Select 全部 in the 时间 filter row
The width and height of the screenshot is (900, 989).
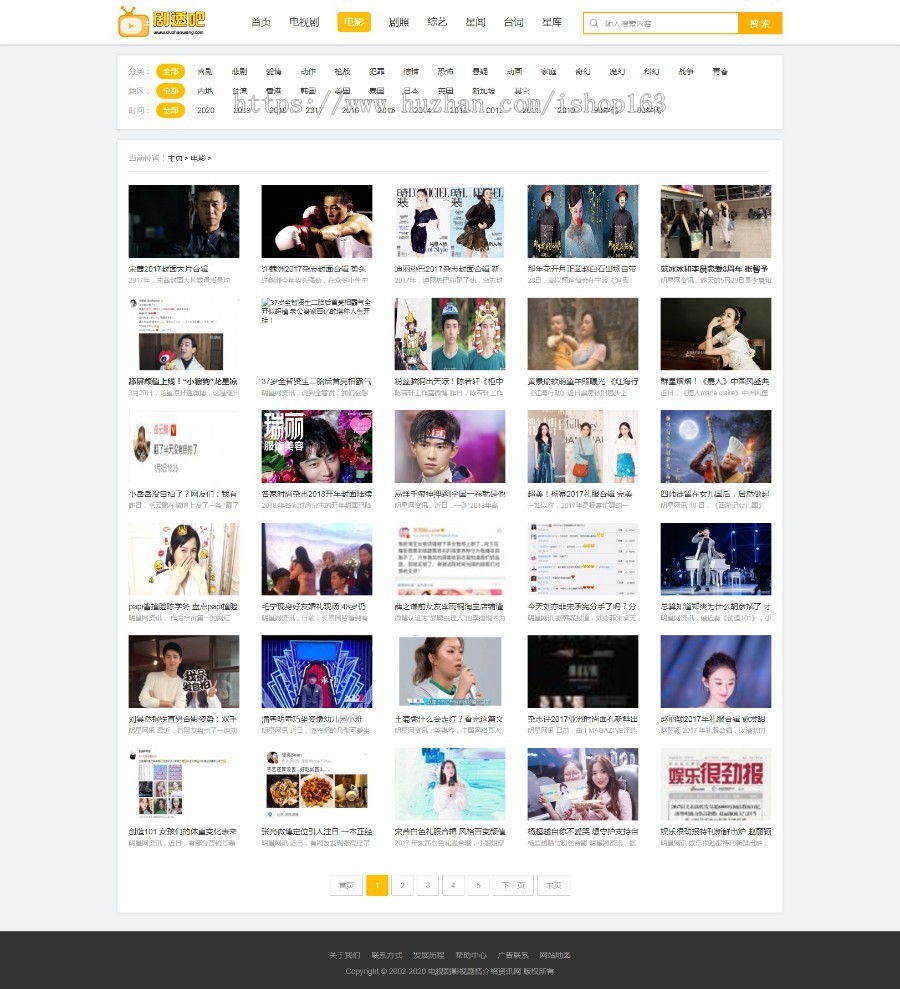tap(170, 110)
